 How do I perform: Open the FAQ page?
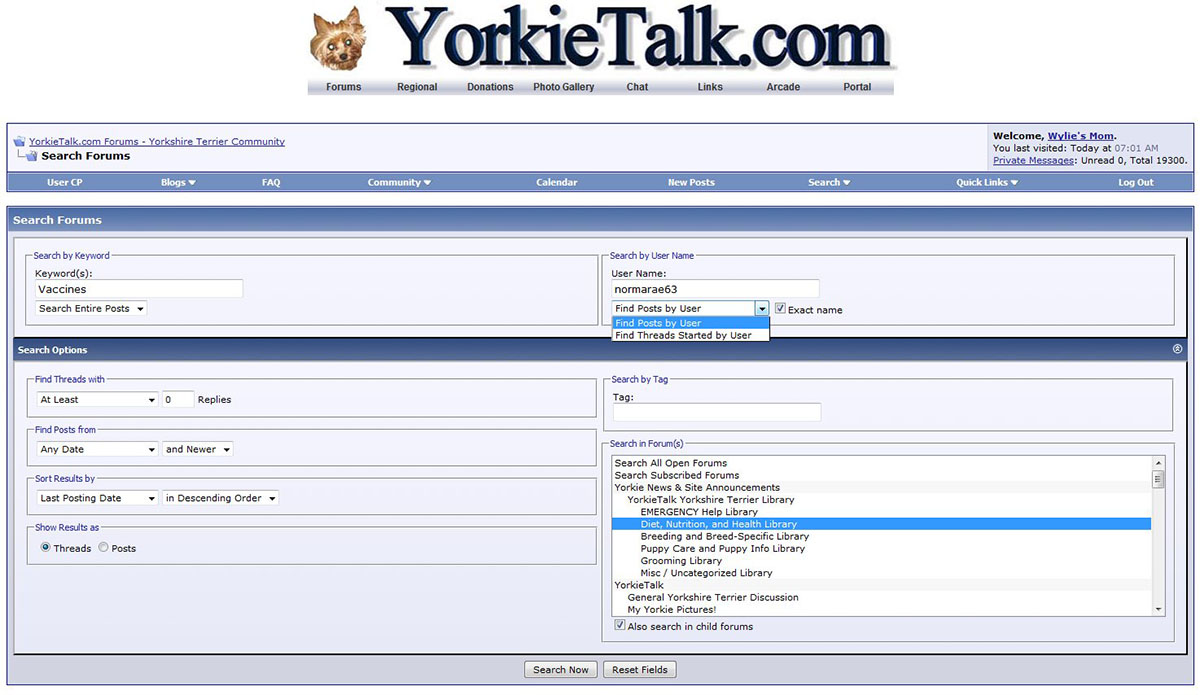[271, 183]
